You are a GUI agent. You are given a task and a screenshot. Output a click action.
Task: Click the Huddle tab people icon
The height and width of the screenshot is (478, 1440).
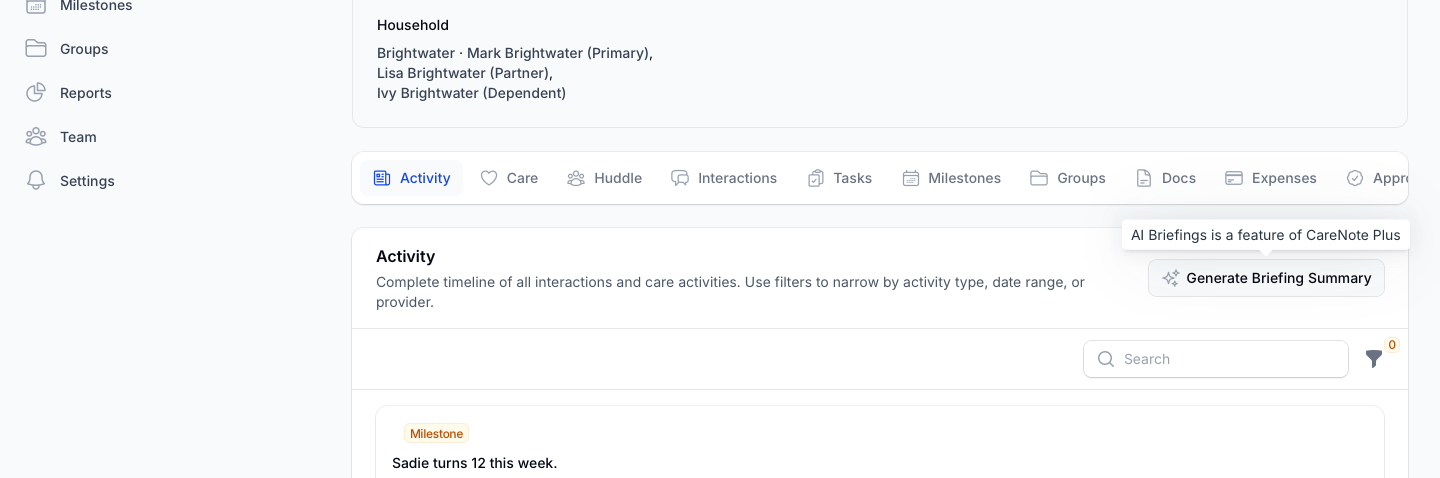(x=576, y=178)
